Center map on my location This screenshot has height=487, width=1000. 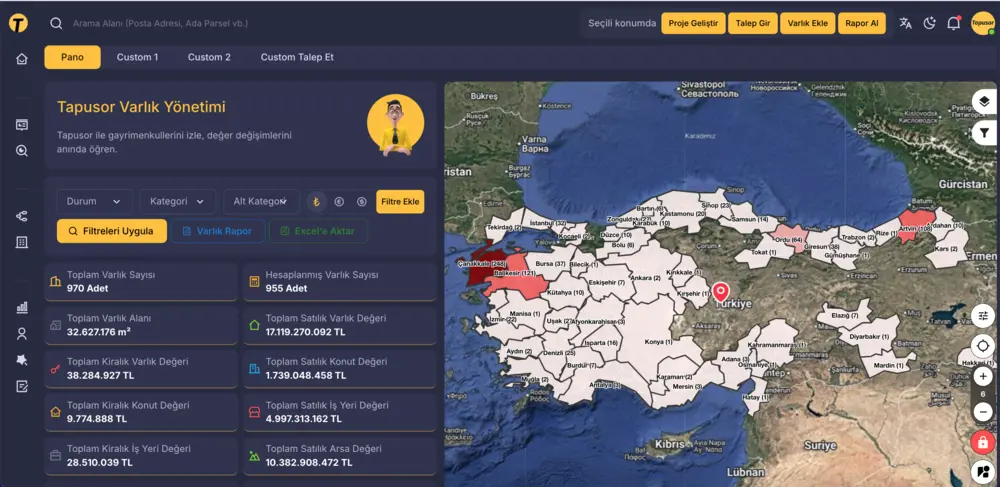point(983,346)
